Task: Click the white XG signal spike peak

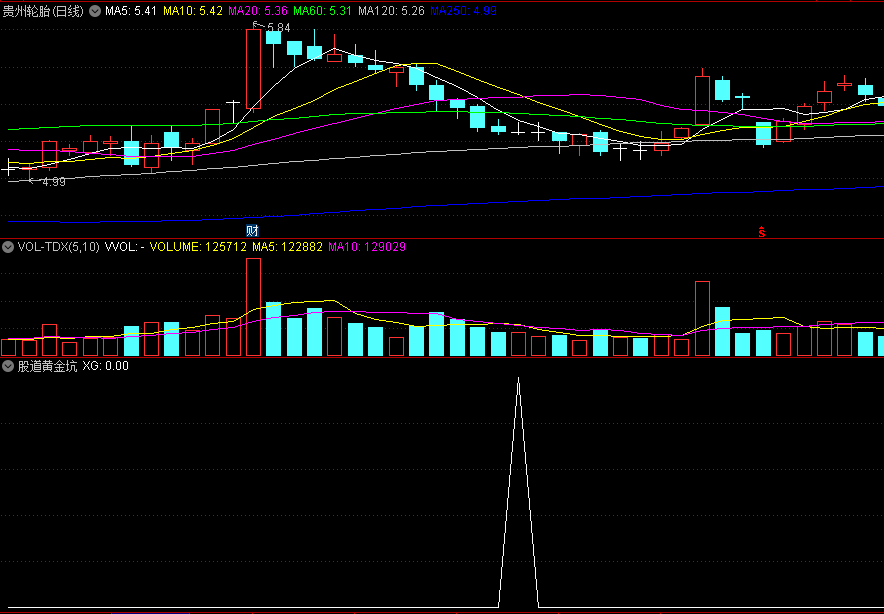Action: 519,378
